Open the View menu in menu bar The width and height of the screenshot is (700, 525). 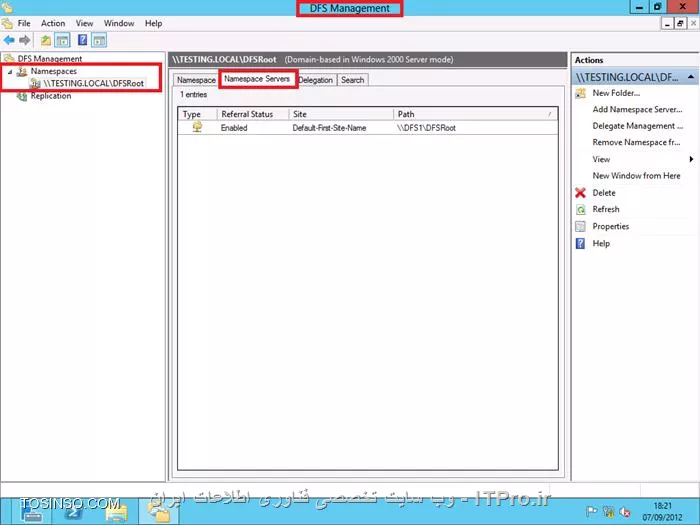84,23
